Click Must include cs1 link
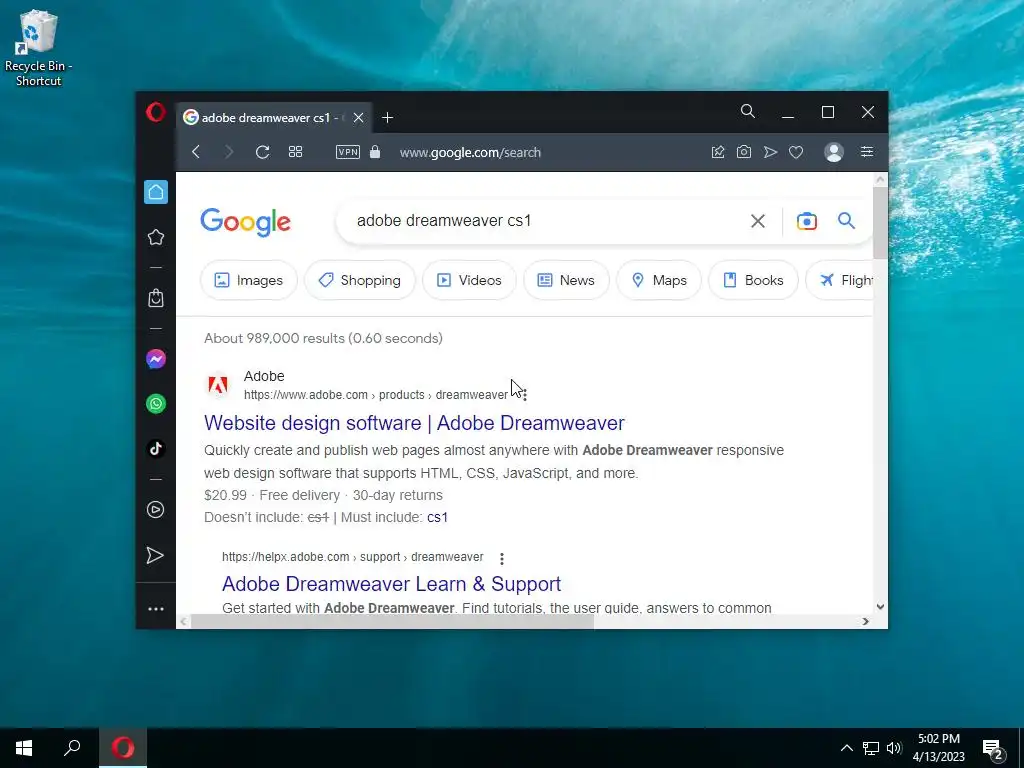 438,517
